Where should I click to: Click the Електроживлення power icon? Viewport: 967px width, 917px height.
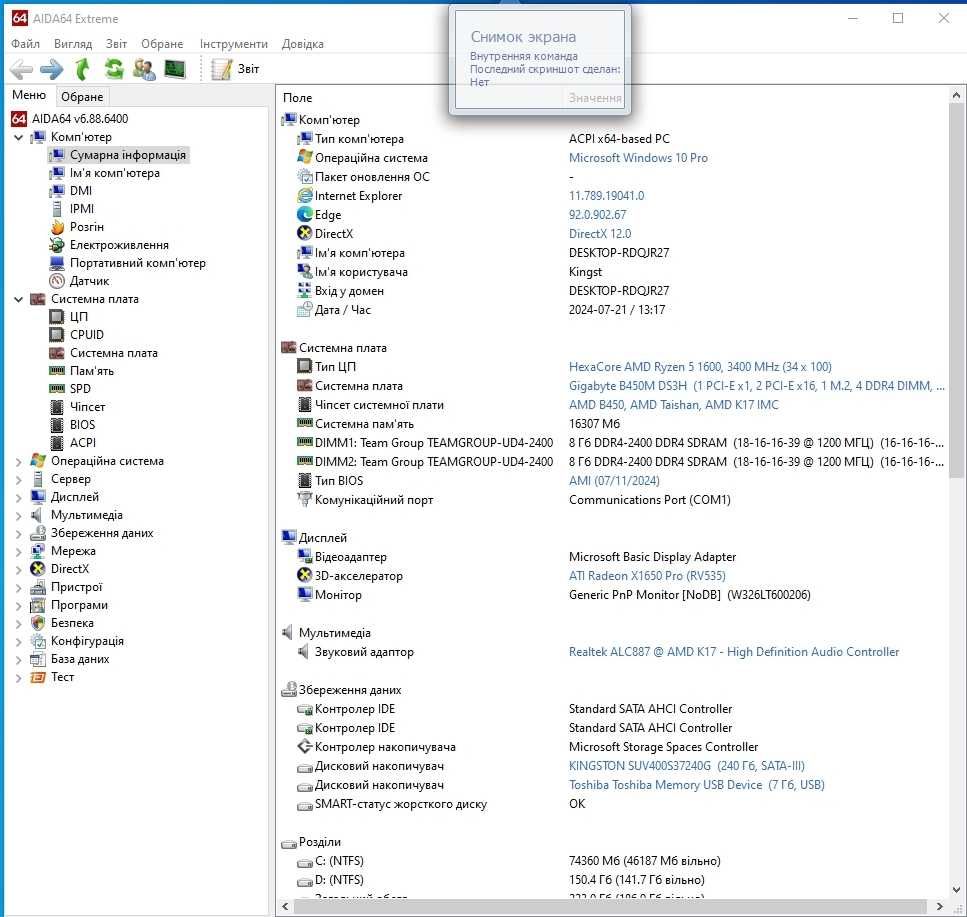tap(57, 245)
